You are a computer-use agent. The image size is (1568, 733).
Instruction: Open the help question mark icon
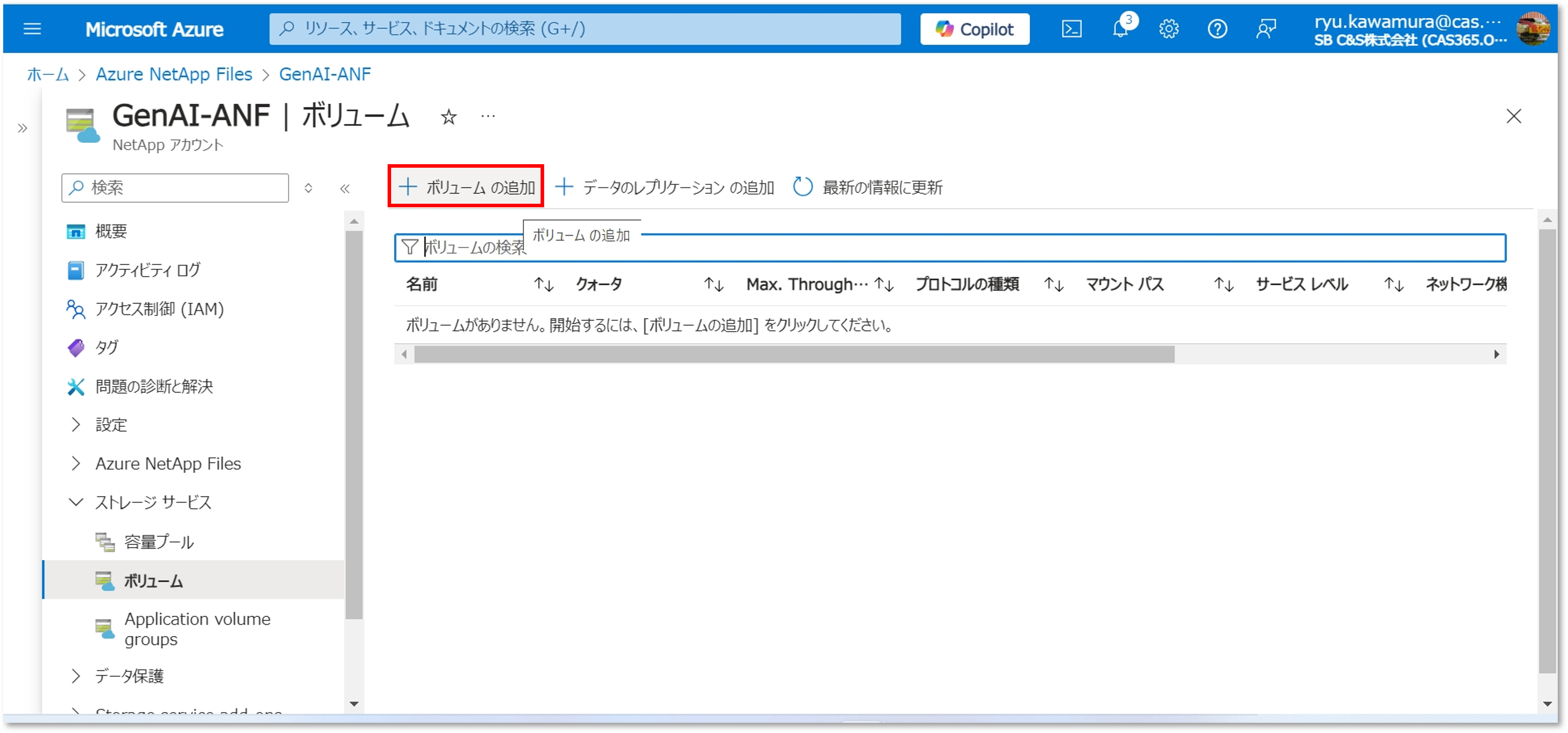coord(1218,29)
